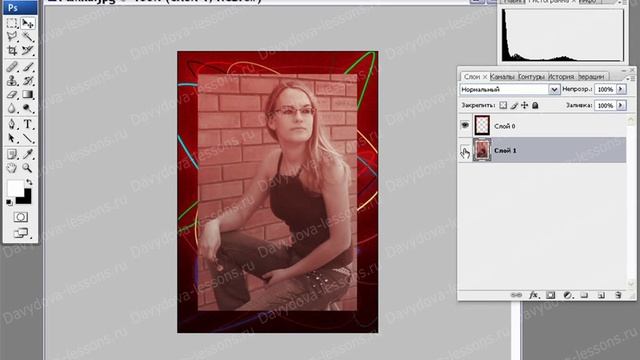This screenshot has width=640, height=360.
Task: Show layer Слой 1 visibility box
Action: coord(465,151)
